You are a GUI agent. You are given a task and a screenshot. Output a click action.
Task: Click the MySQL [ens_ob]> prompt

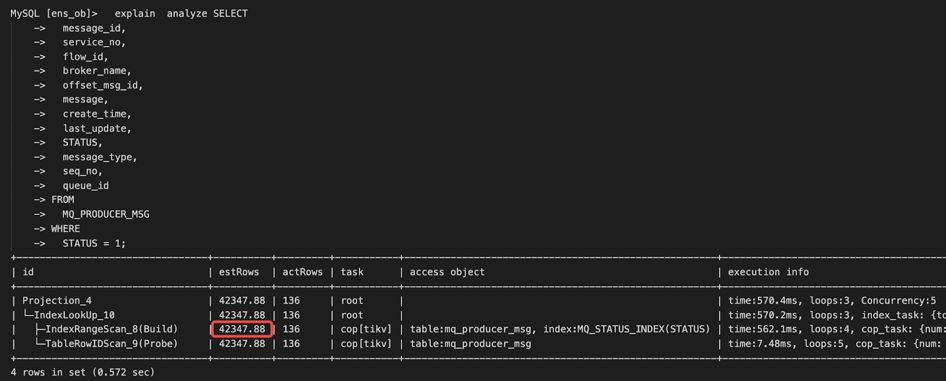[54, 13]
